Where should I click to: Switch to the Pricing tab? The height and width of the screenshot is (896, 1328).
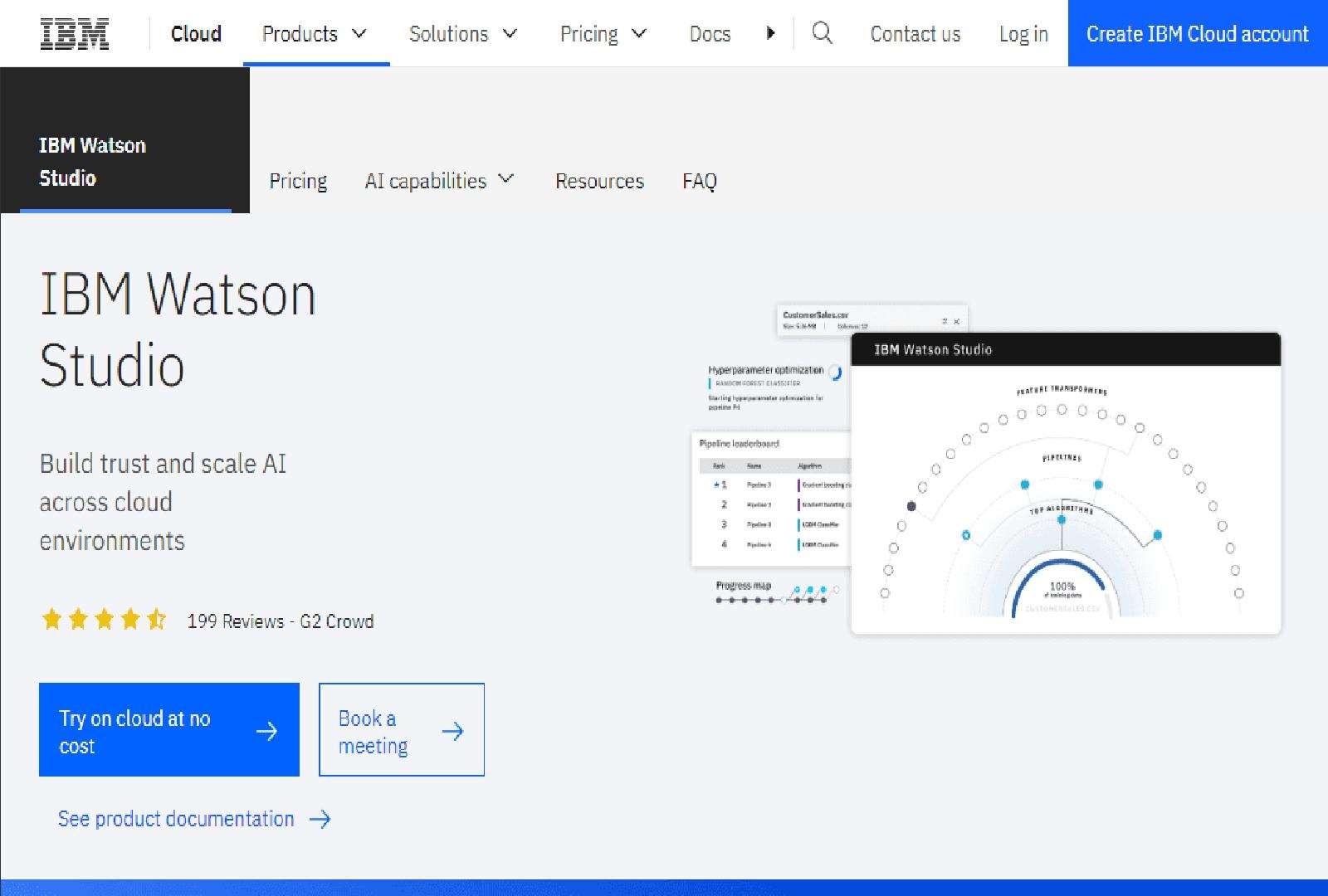[x=297, y=181]
